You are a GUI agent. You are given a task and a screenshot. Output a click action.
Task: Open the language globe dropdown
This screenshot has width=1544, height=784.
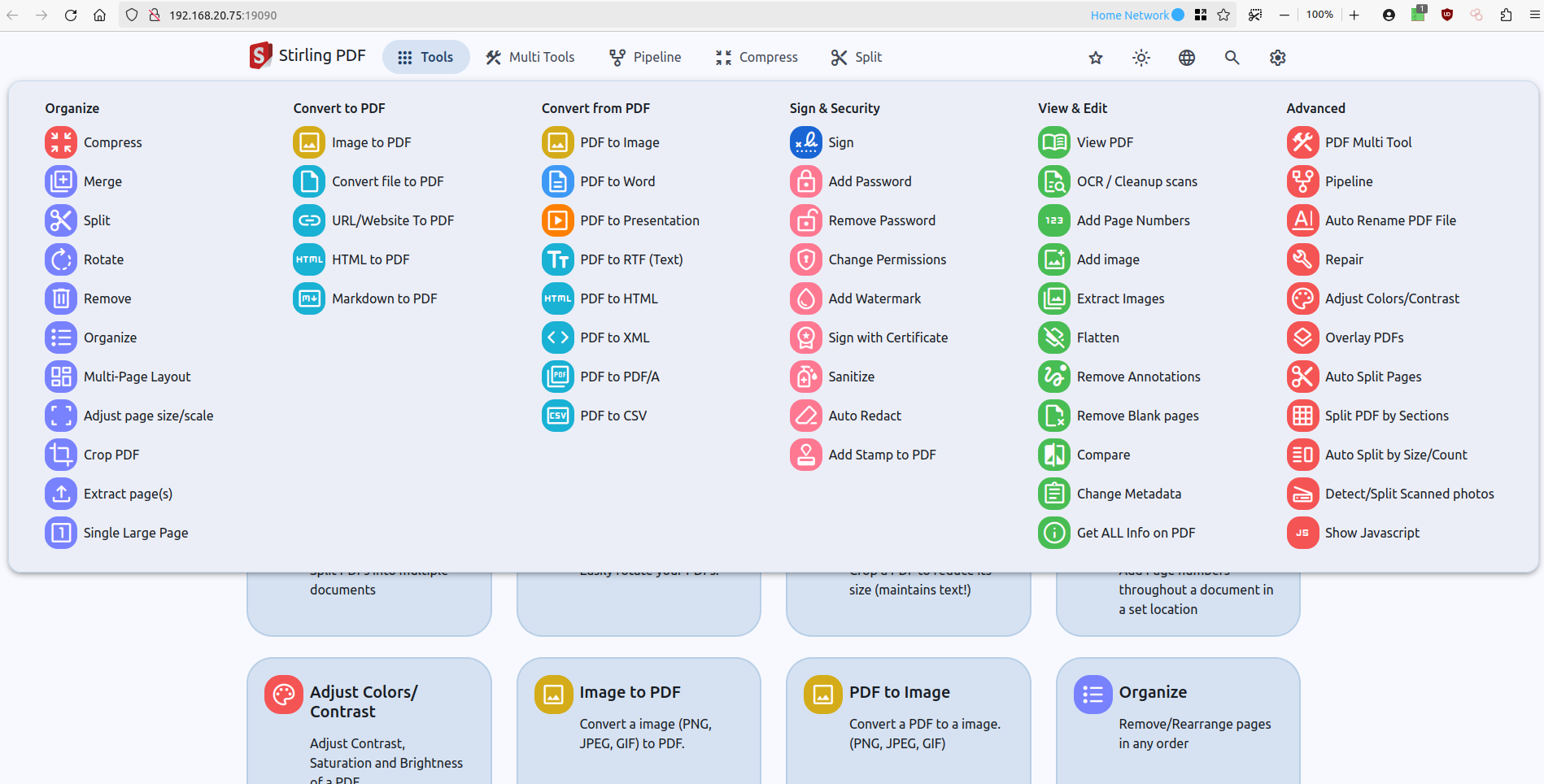point(1187,58)
